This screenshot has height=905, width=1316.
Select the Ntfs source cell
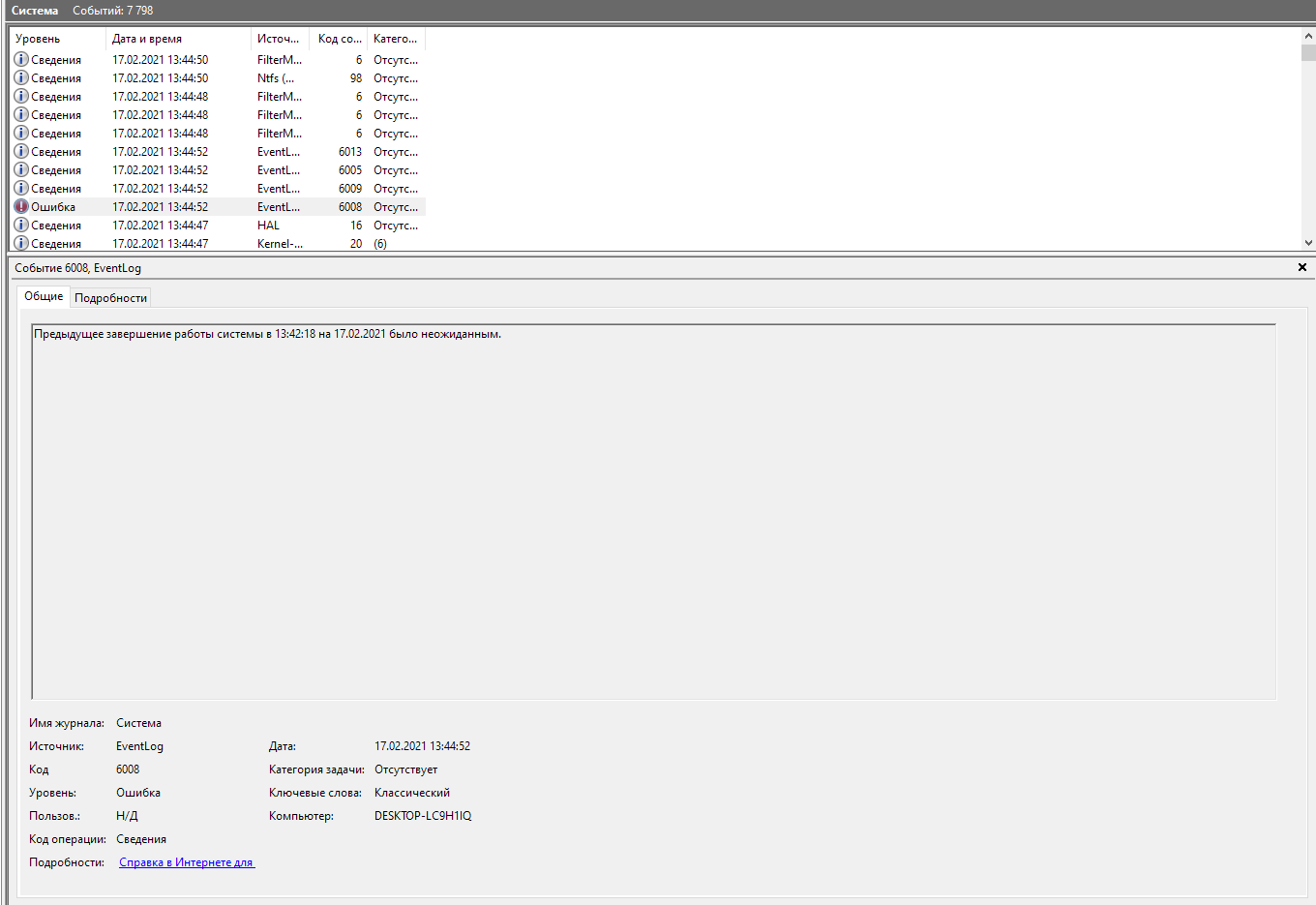coord(276,78)
